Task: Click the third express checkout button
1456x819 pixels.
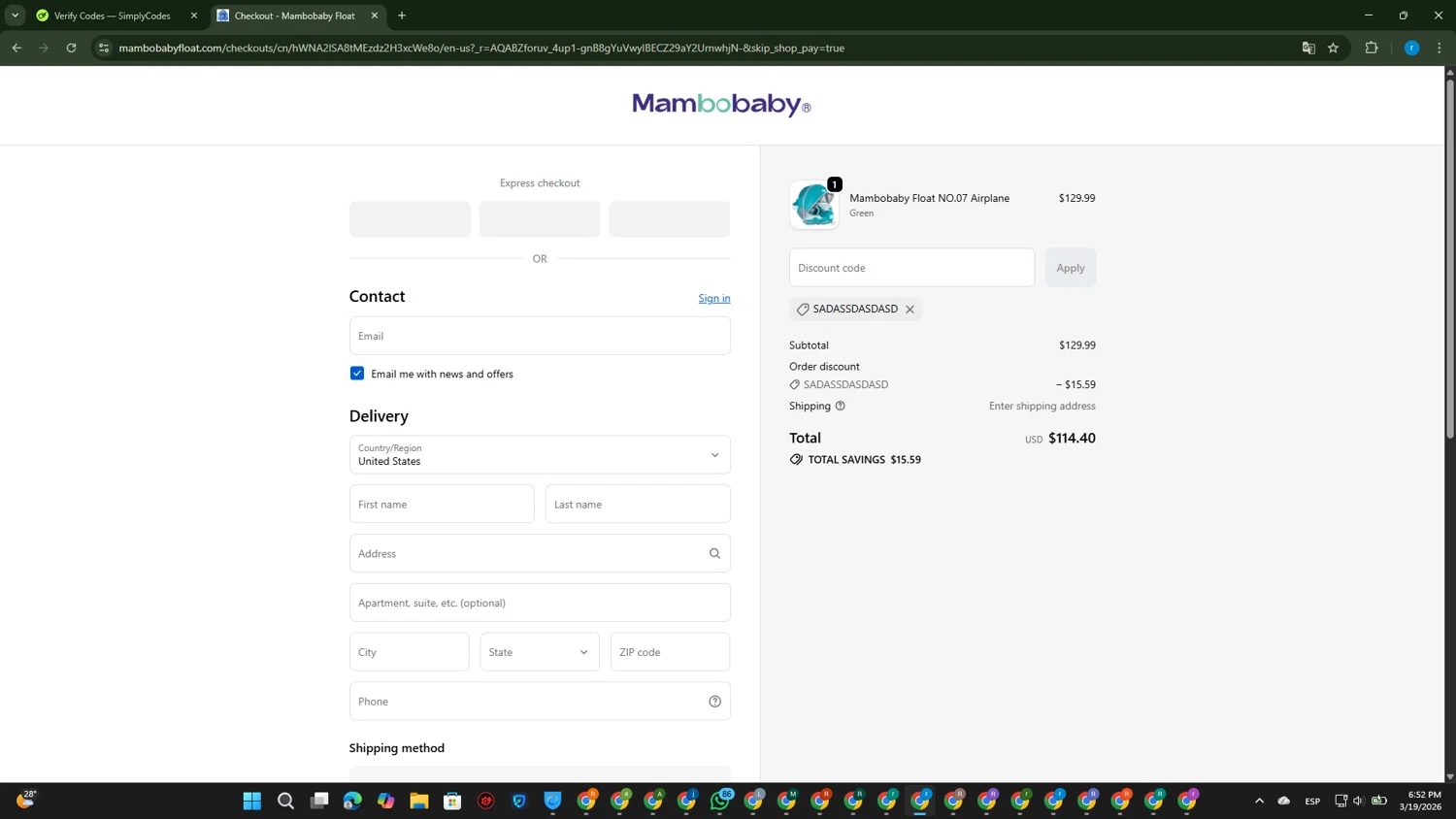Action: [x=669, y=219]
